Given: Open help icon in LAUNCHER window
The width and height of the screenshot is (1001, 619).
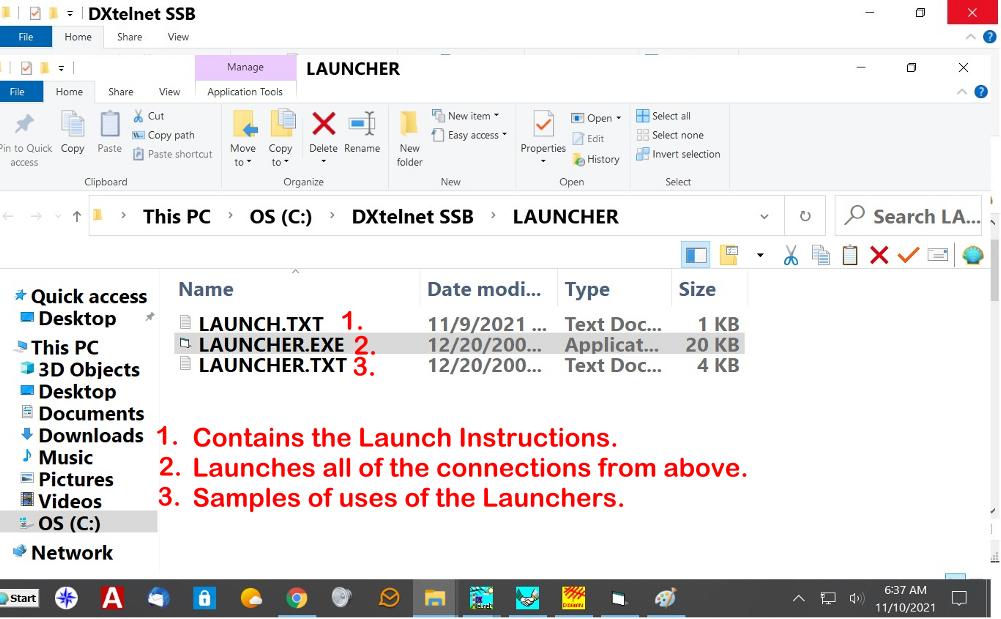Looking at the screenshot, I should click(x=981, y=92).
